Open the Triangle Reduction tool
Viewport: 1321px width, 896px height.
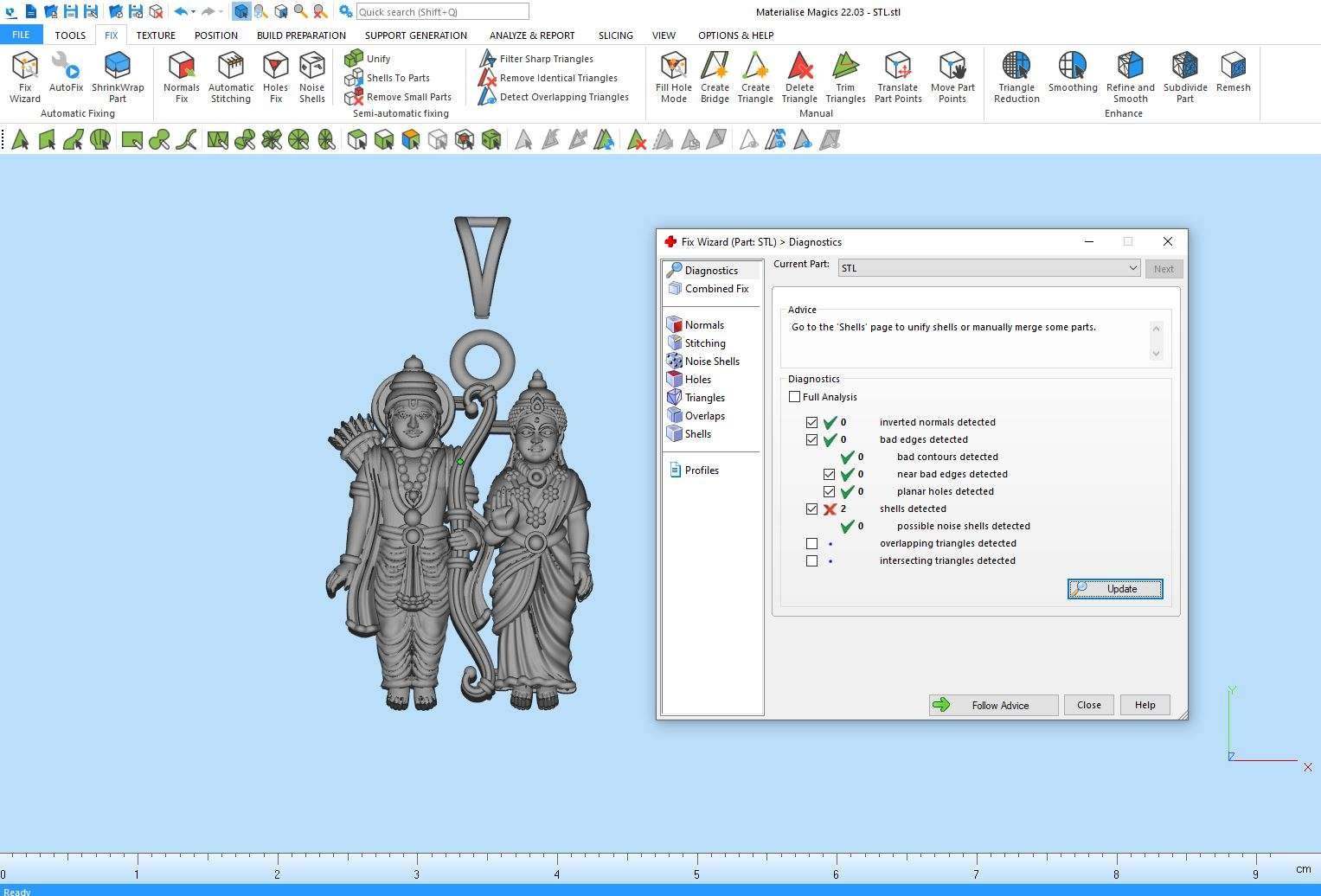[x=1016, y=76]
